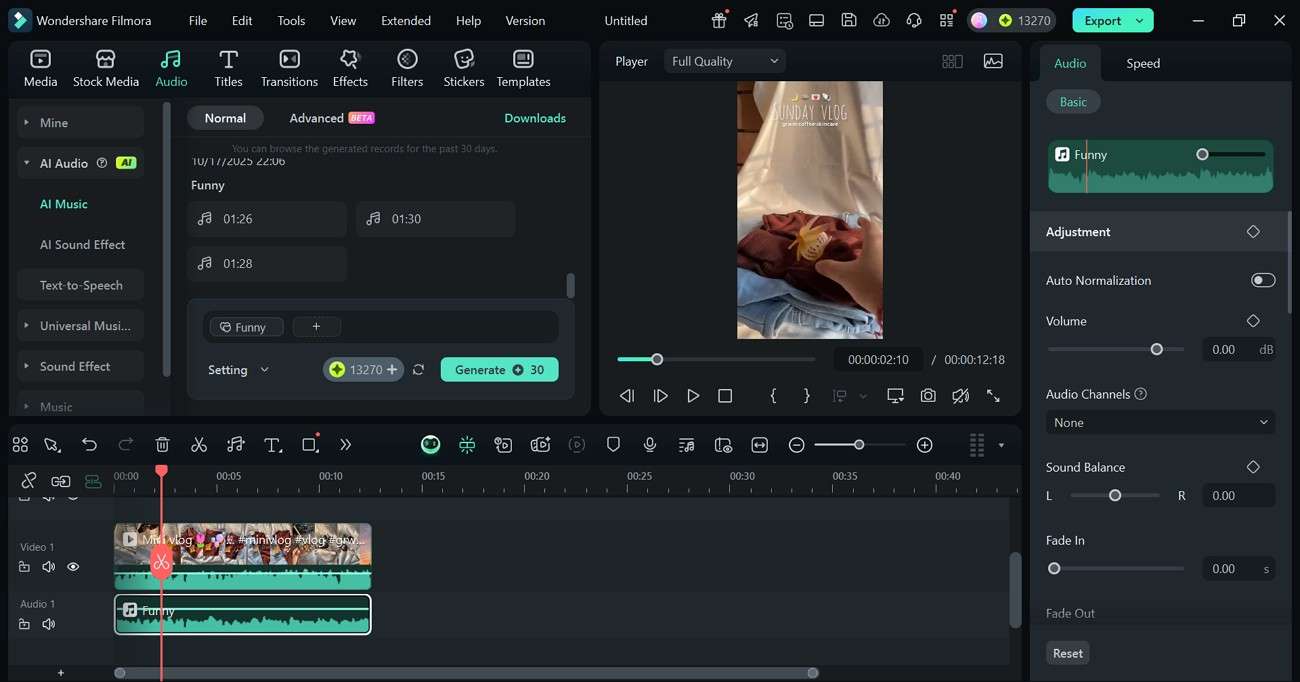Refresh the AI credits count
Image resolution: width=1300 pixels, height=682 pixels.
418,370
